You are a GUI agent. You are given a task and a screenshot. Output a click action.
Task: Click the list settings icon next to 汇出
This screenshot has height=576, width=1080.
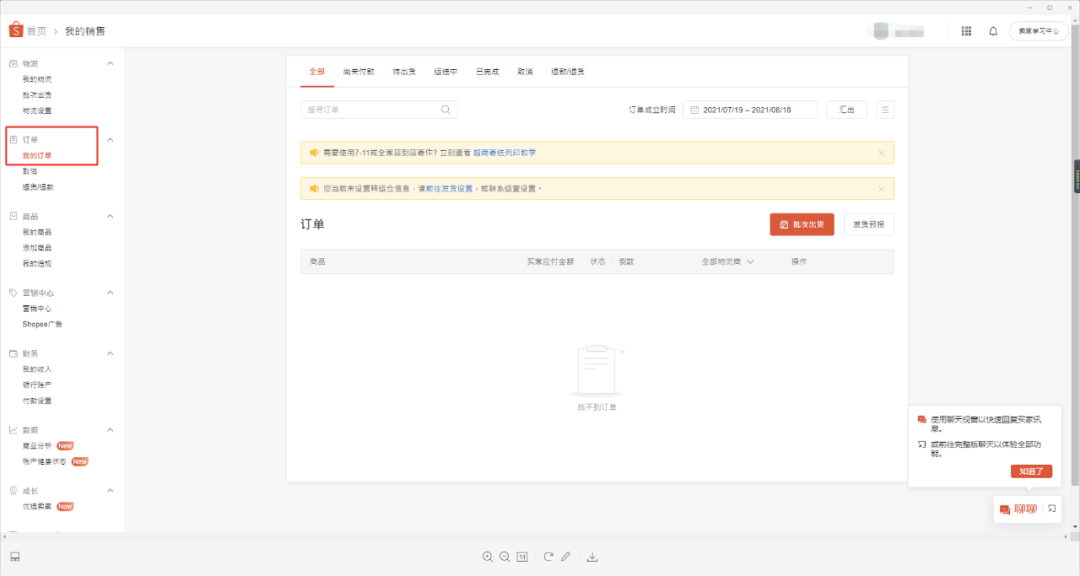point(884,108)
